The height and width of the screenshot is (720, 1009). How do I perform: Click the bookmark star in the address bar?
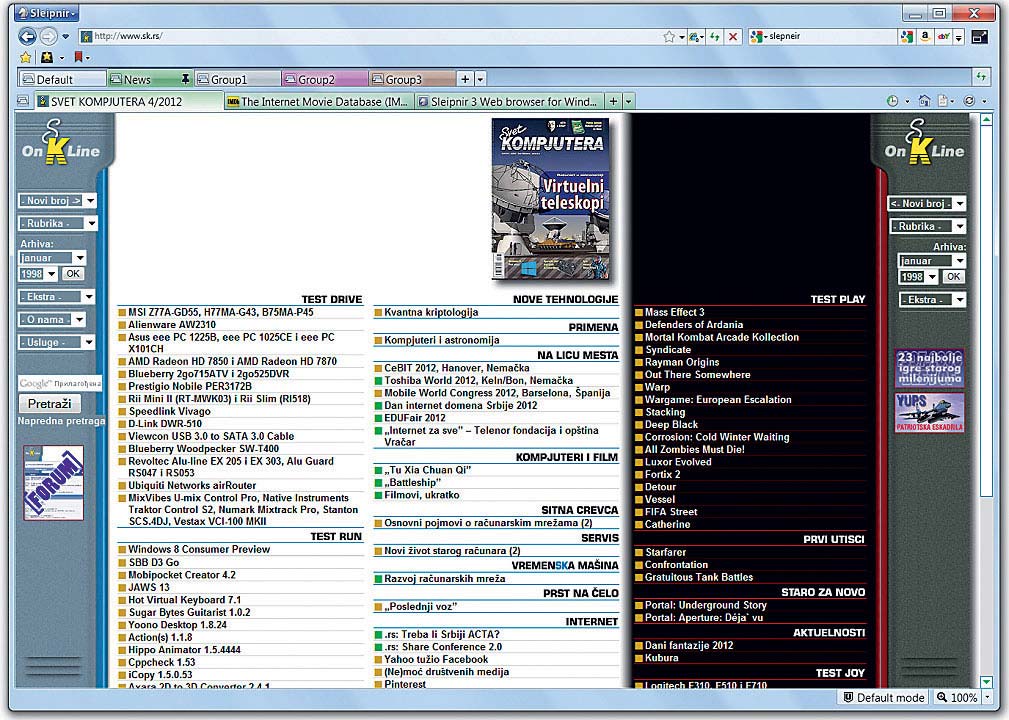(x=669, y=37)
